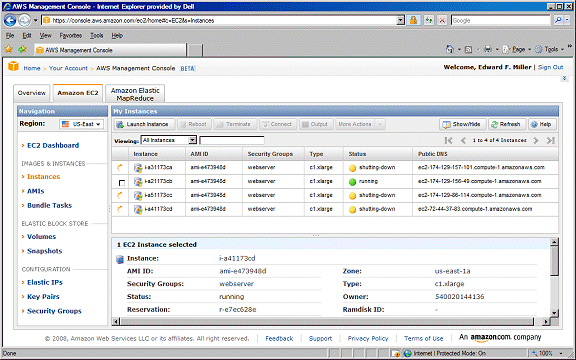The height and width of the screenshot is (360, 576).
Task: Toggle selection marker for instance i-a31173ca
Action: [x=120, y=168]
